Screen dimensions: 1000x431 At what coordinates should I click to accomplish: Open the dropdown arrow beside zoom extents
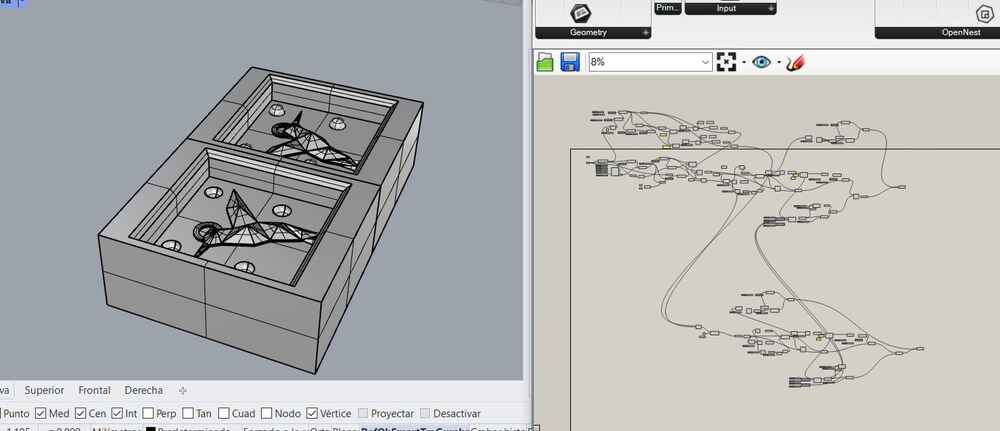click(x=744, y=62)
